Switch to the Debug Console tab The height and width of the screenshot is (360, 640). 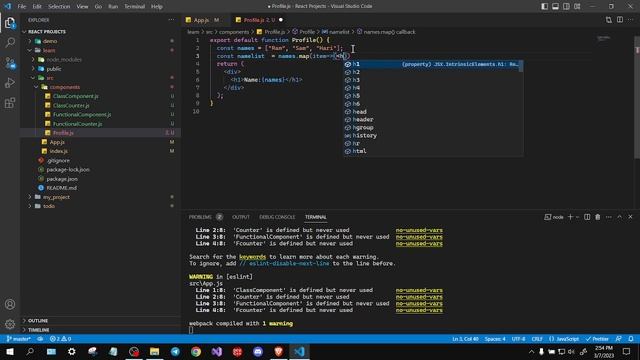click(277, 217)
